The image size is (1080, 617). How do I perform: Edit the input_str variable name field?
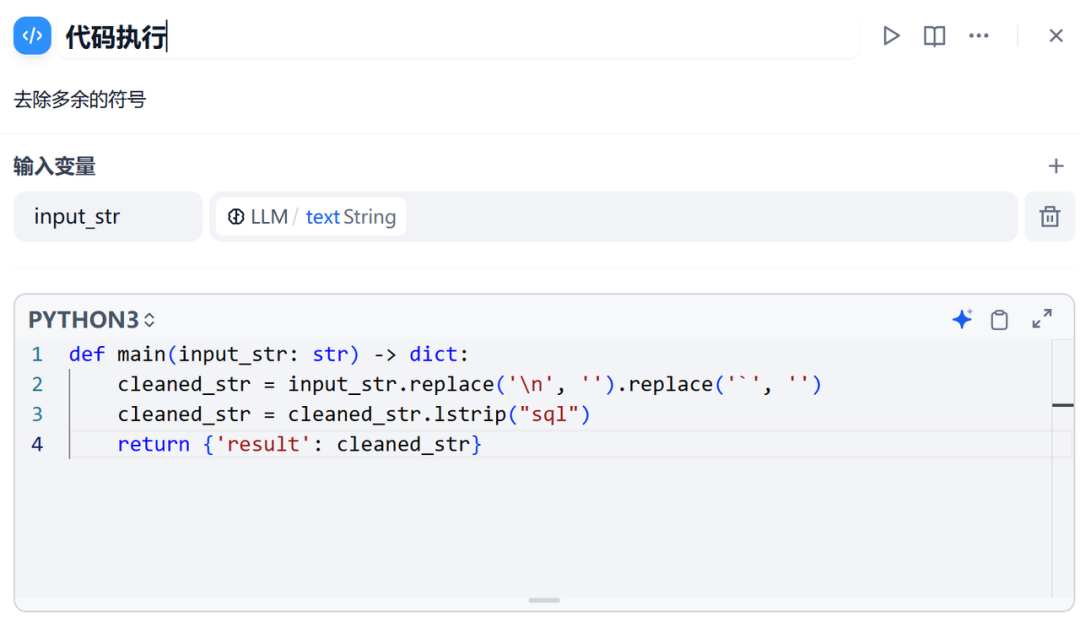click(108, 217)
